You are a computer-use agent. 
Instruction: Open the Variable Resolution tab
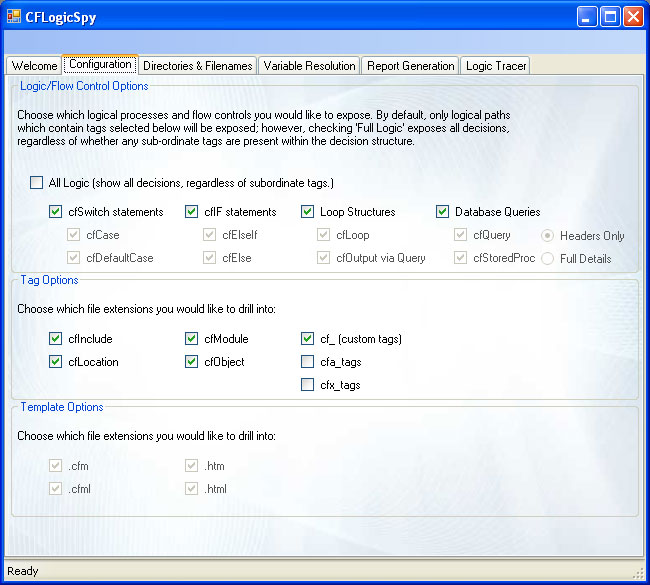[309, 66]
